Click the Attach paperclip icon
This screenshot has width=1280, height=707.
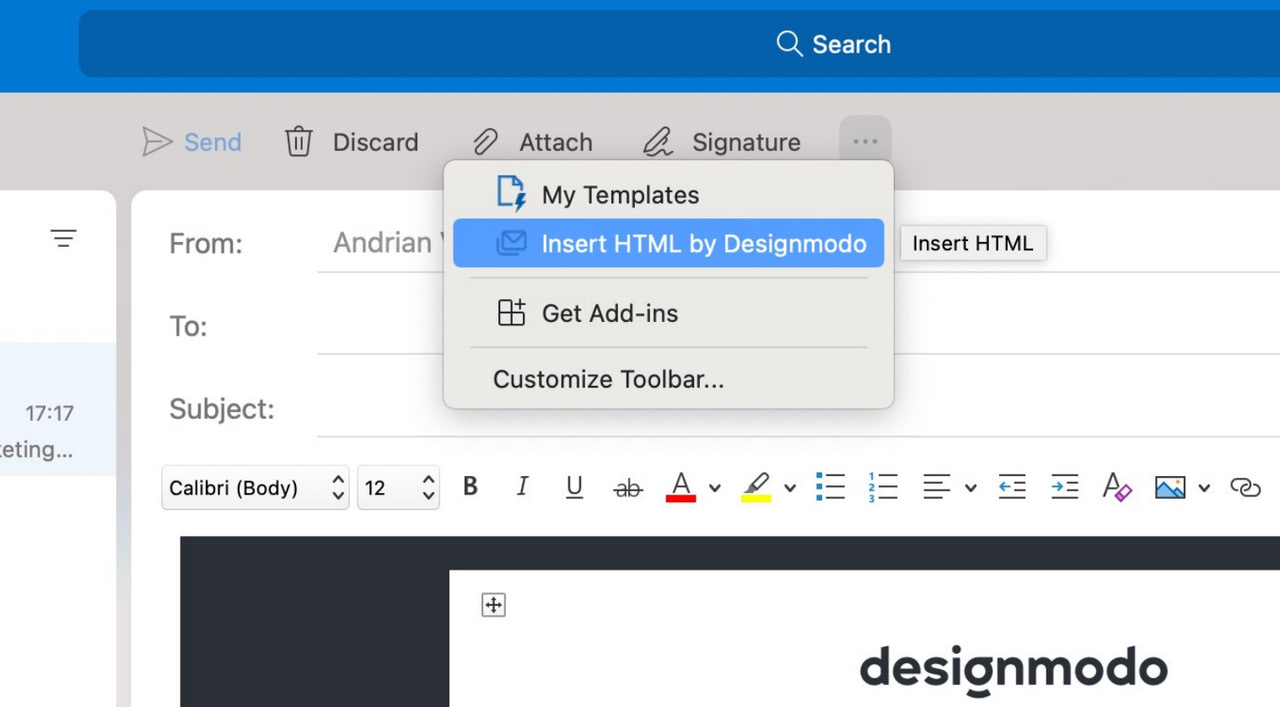coord(485,142)
